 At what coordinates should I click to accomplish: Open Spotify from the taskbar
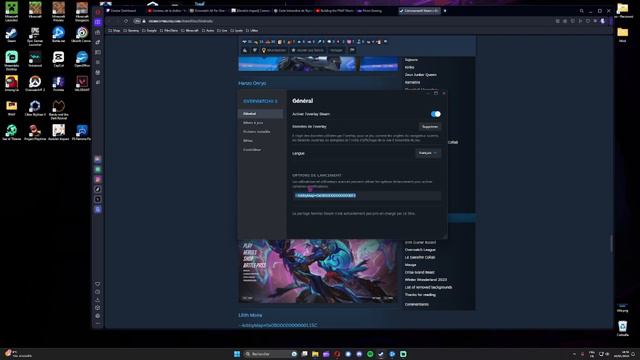(370, 354)
